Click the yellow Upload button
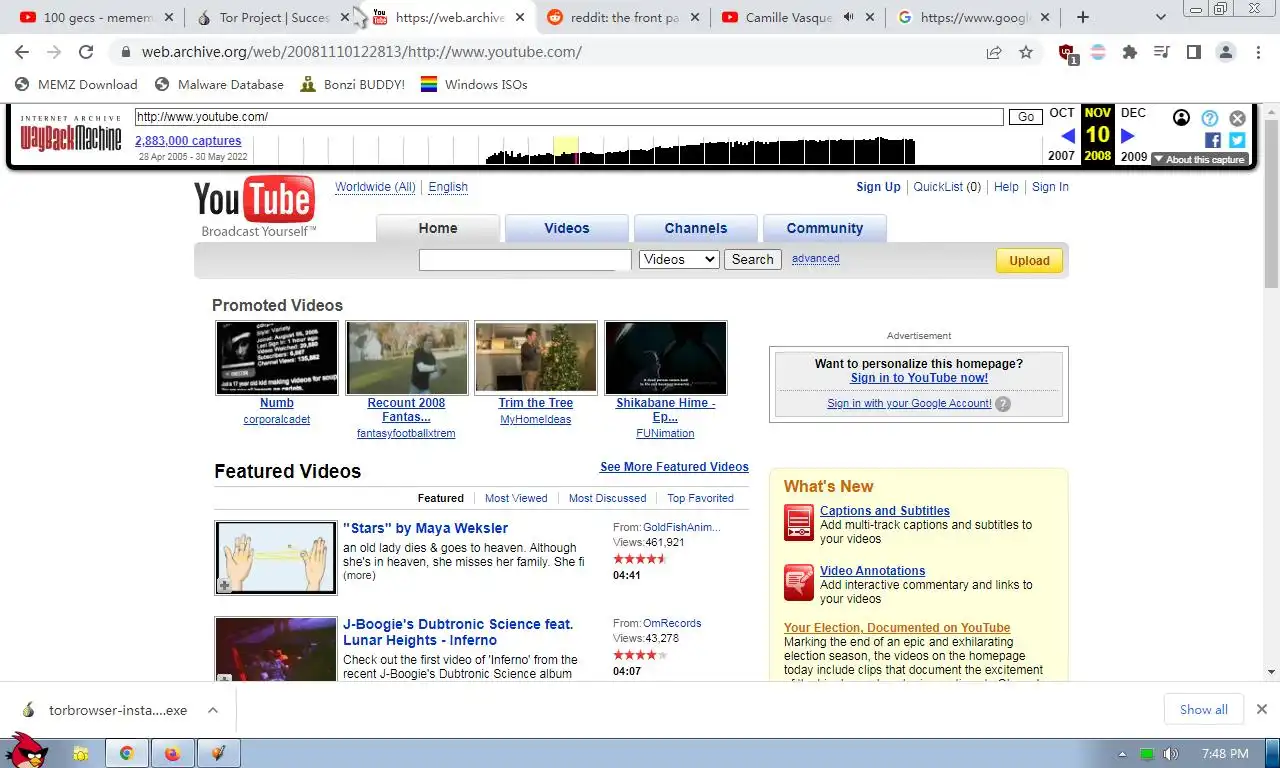 [x=1029, y=260]
